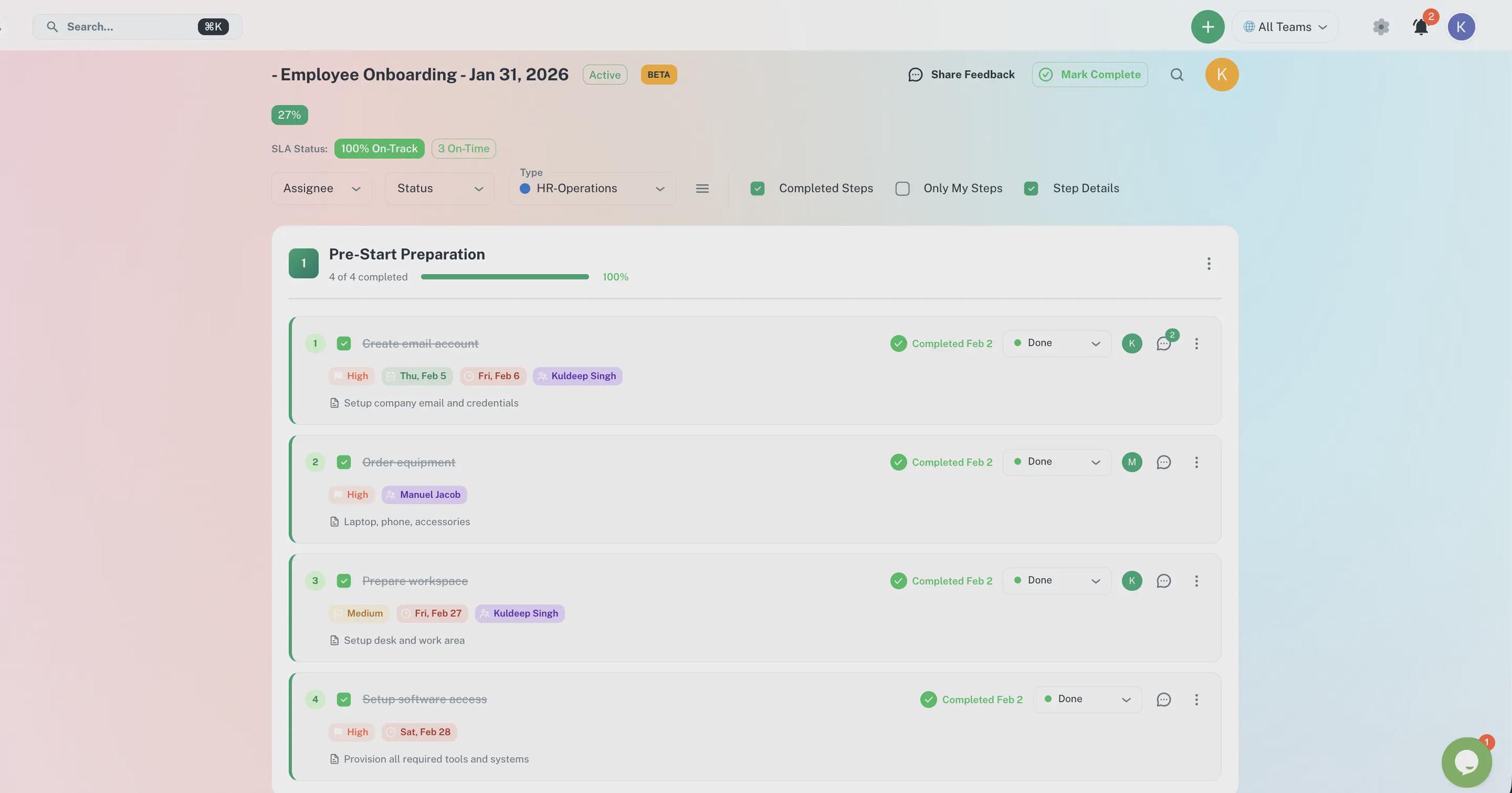Screen dimensions: 1512x793
Task: Click the green plus create button
Action: [1207, 27]
